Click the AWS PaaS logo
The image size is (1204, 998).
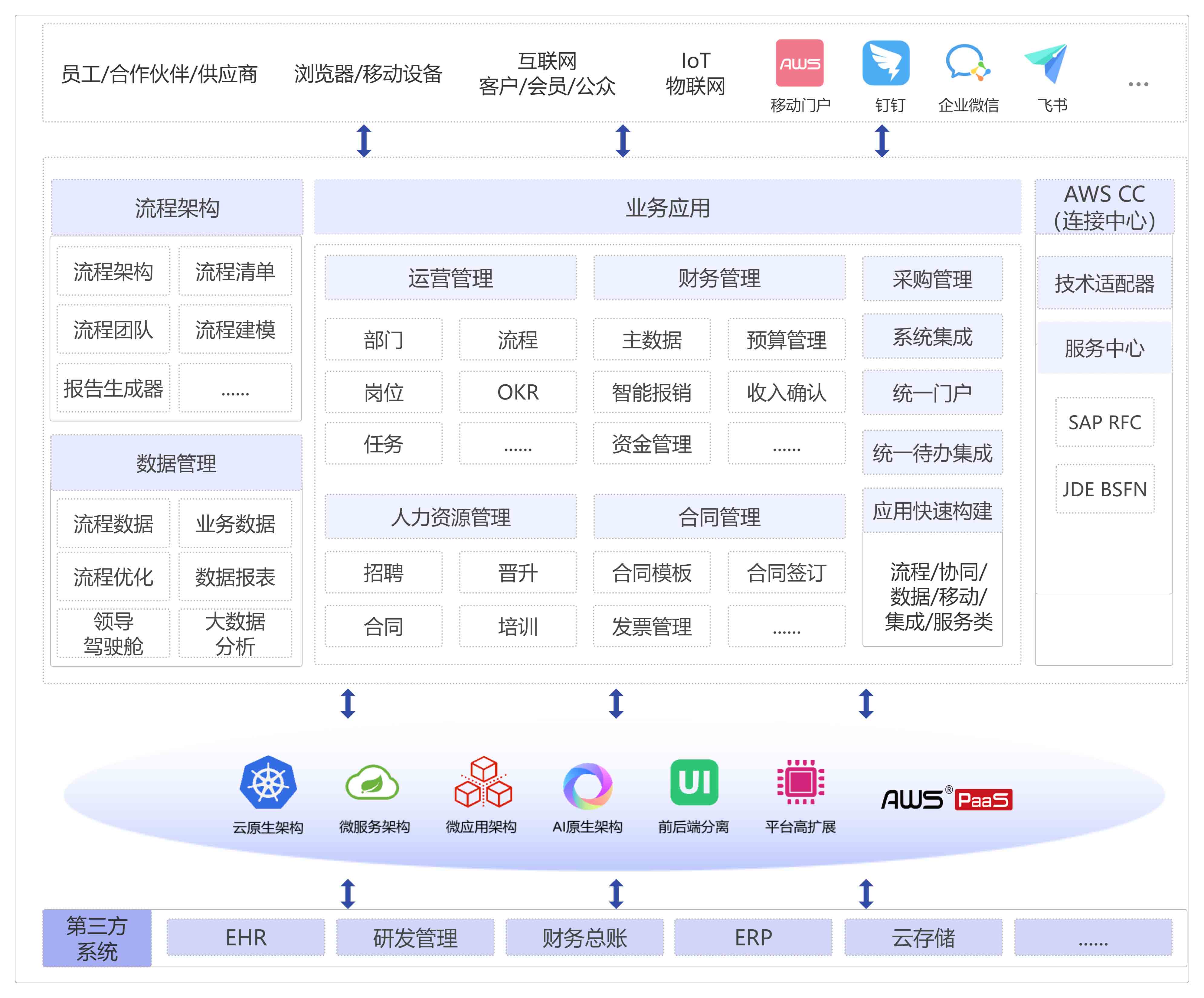pos(946,799)
